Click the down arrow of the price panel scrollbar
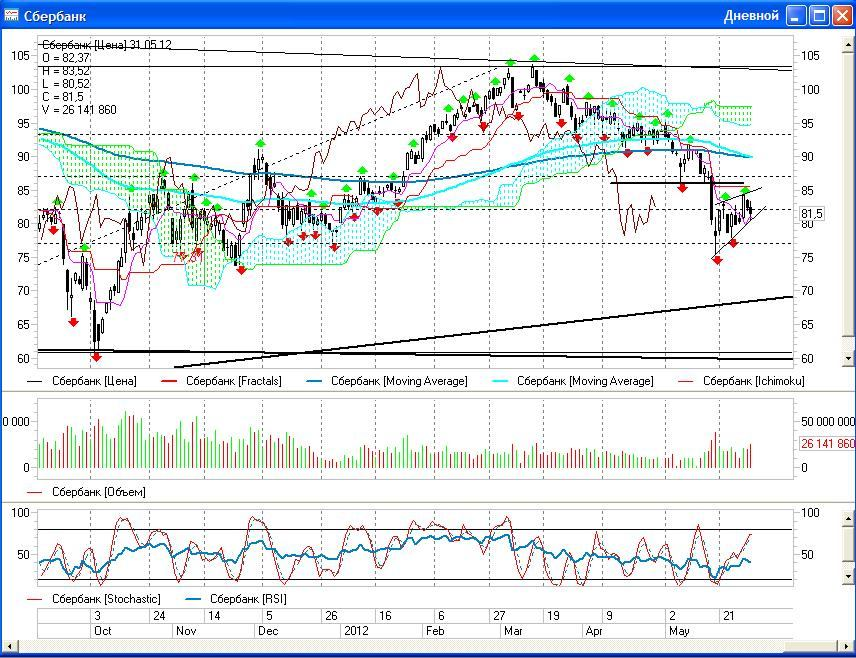The height and width of the screenshot is (658, 856). tap(849, 358)
